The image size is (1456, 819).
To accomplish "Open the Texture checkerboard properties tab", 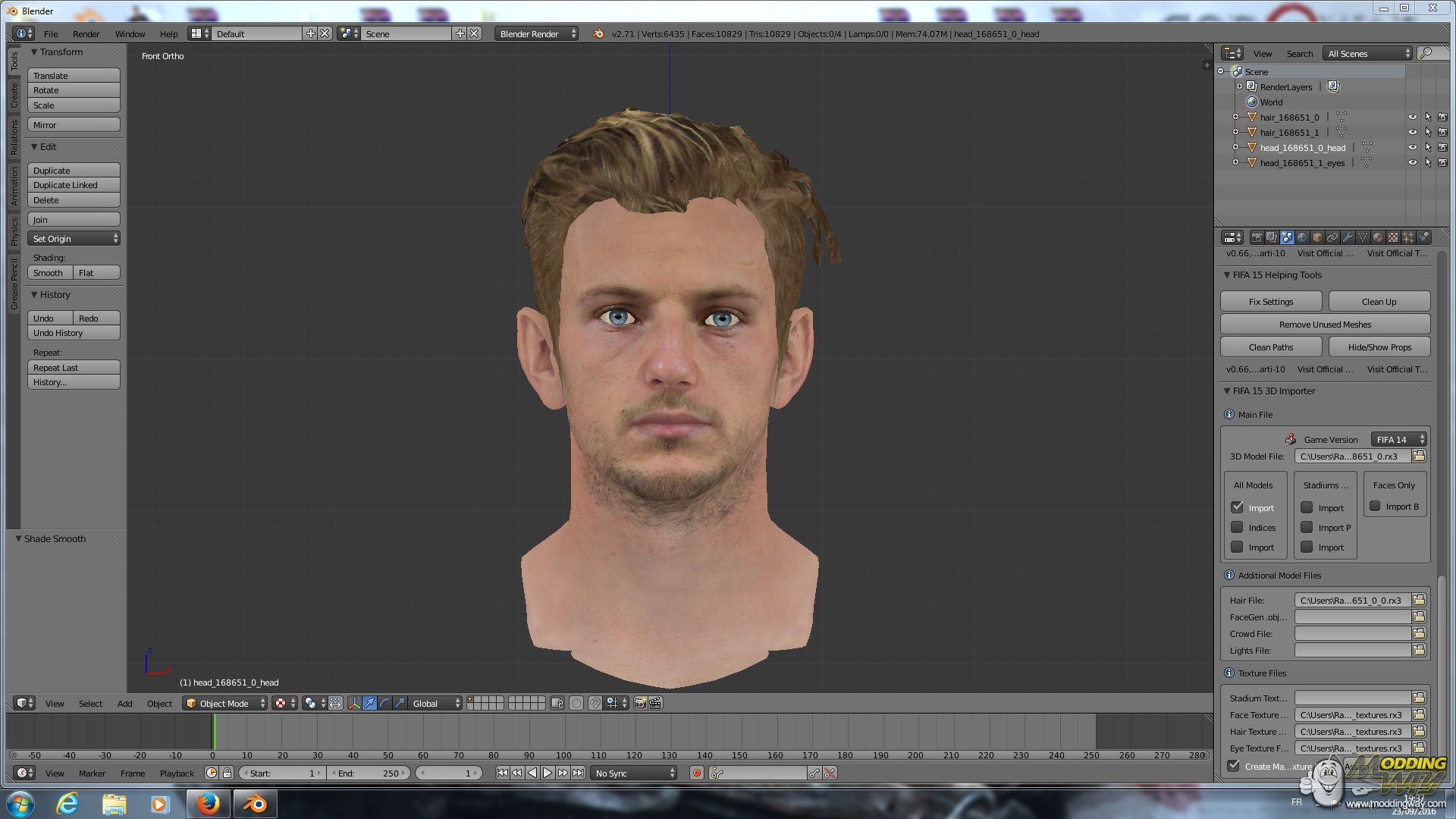I will coord(1393,237).
